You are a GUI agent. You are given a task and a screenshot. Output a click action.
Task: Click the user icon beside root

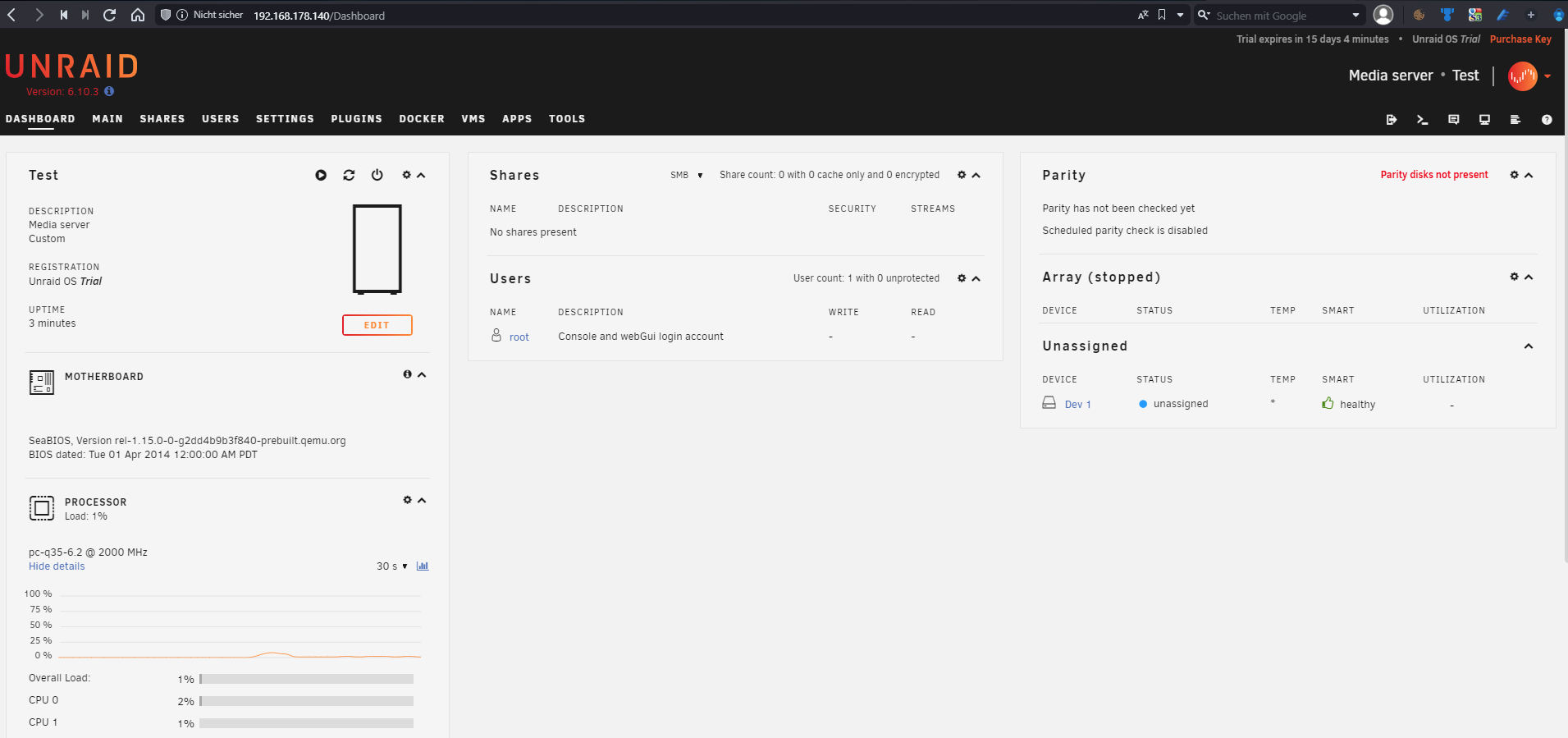pyautogui.click(x=496, y=335)
